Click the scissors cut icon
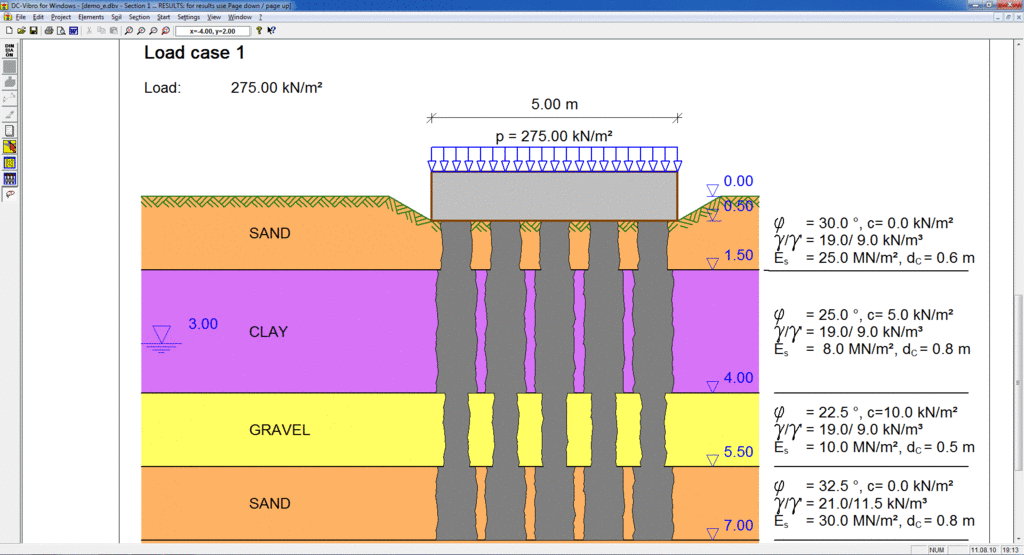Image resolution: width=1024 pixels, height=555 pixels. click(89, 31)
